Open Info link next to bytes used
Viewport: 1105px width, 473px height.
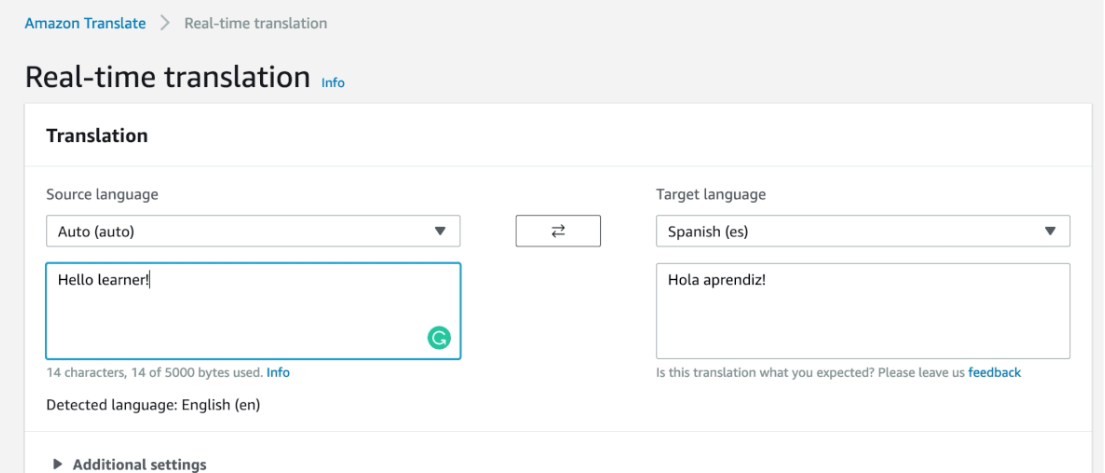(x=278, y=373)
